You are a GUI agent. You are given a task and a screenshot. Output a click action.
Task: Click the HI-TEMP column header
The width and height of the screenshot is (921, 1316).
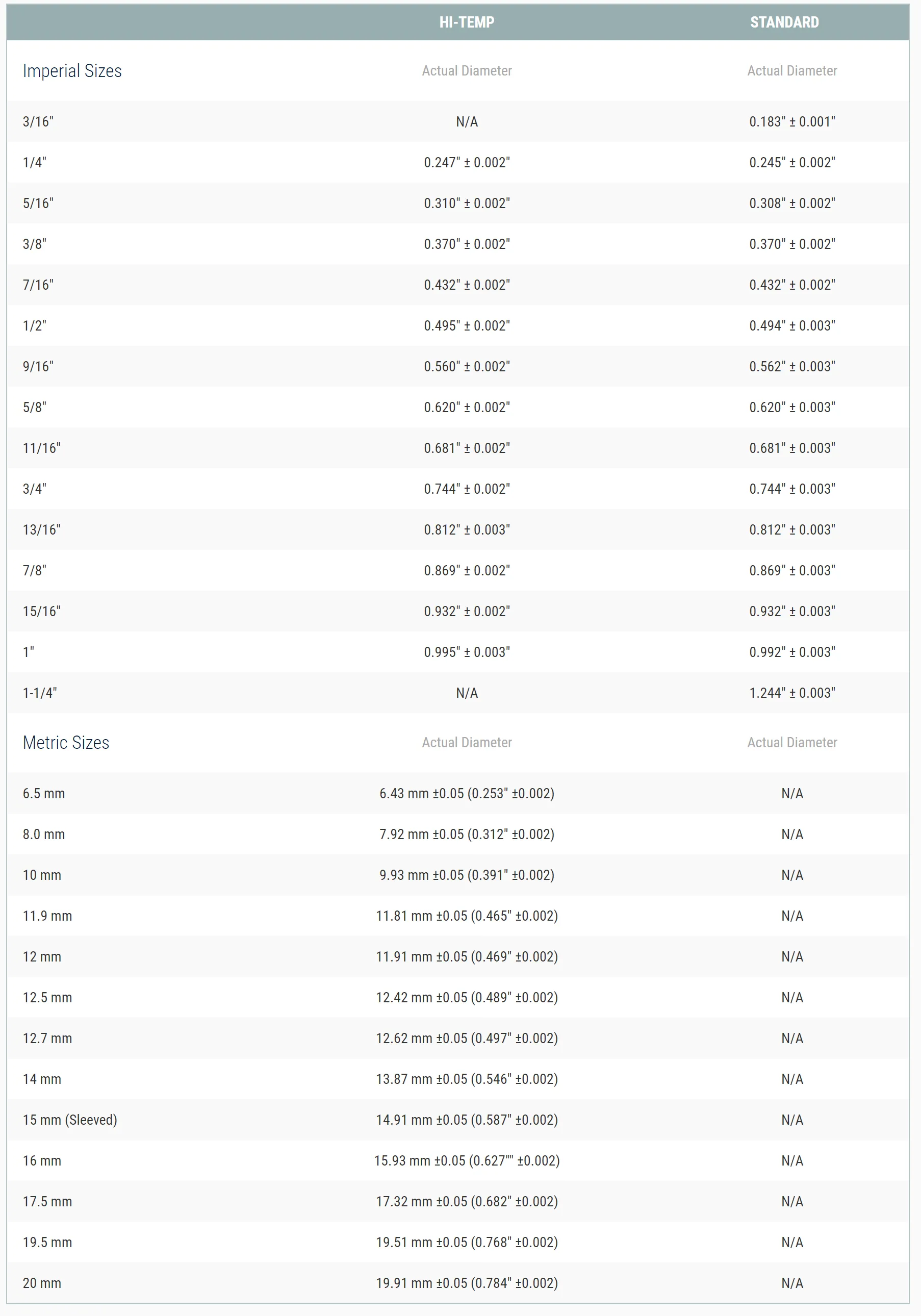(467, 22)
